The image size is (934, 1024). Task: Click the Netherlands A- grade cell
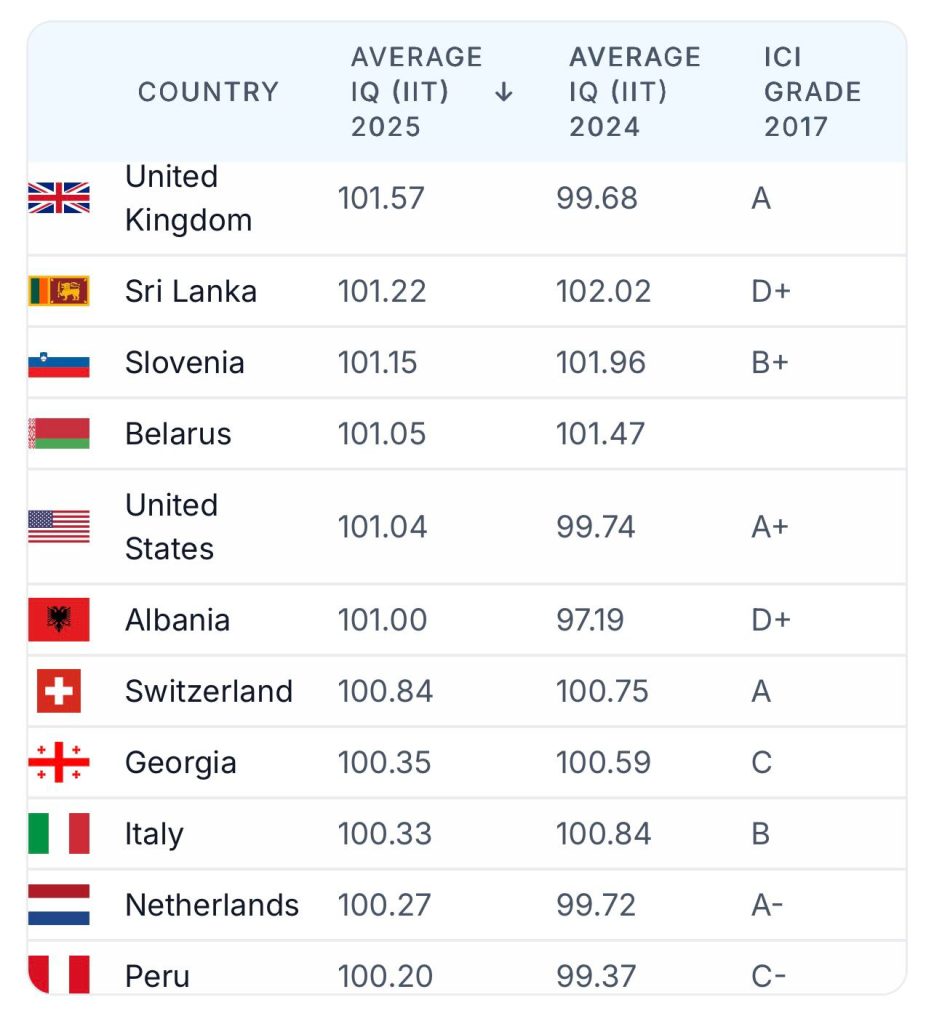click(x=767, y=905)
